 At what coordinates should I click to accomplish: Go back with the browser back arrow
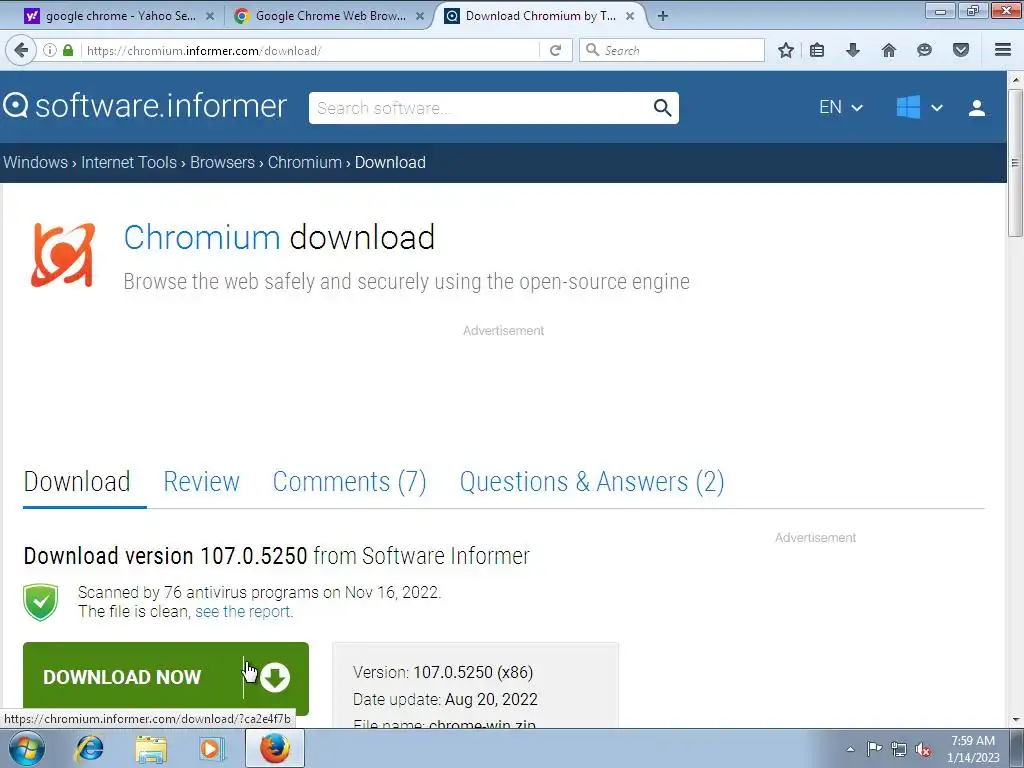(21, 50)
